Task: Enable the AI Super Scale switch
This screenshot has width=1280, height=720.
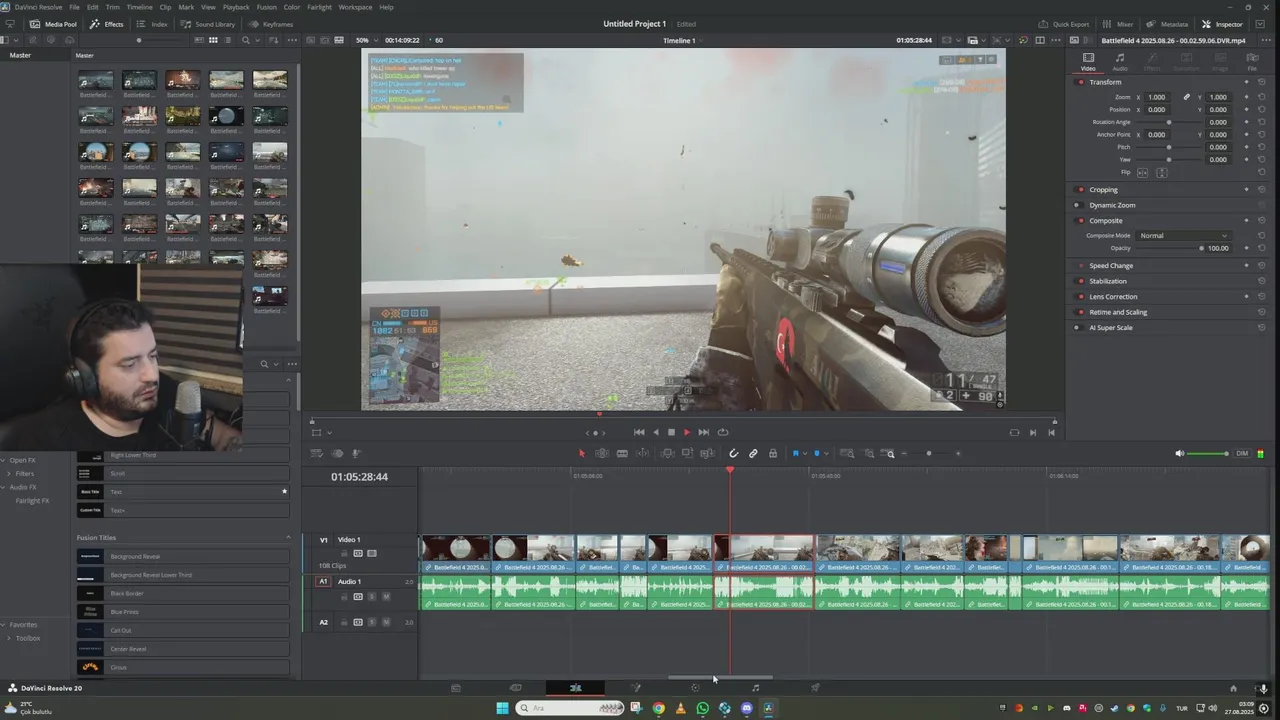Action: tap(1077, 328)
